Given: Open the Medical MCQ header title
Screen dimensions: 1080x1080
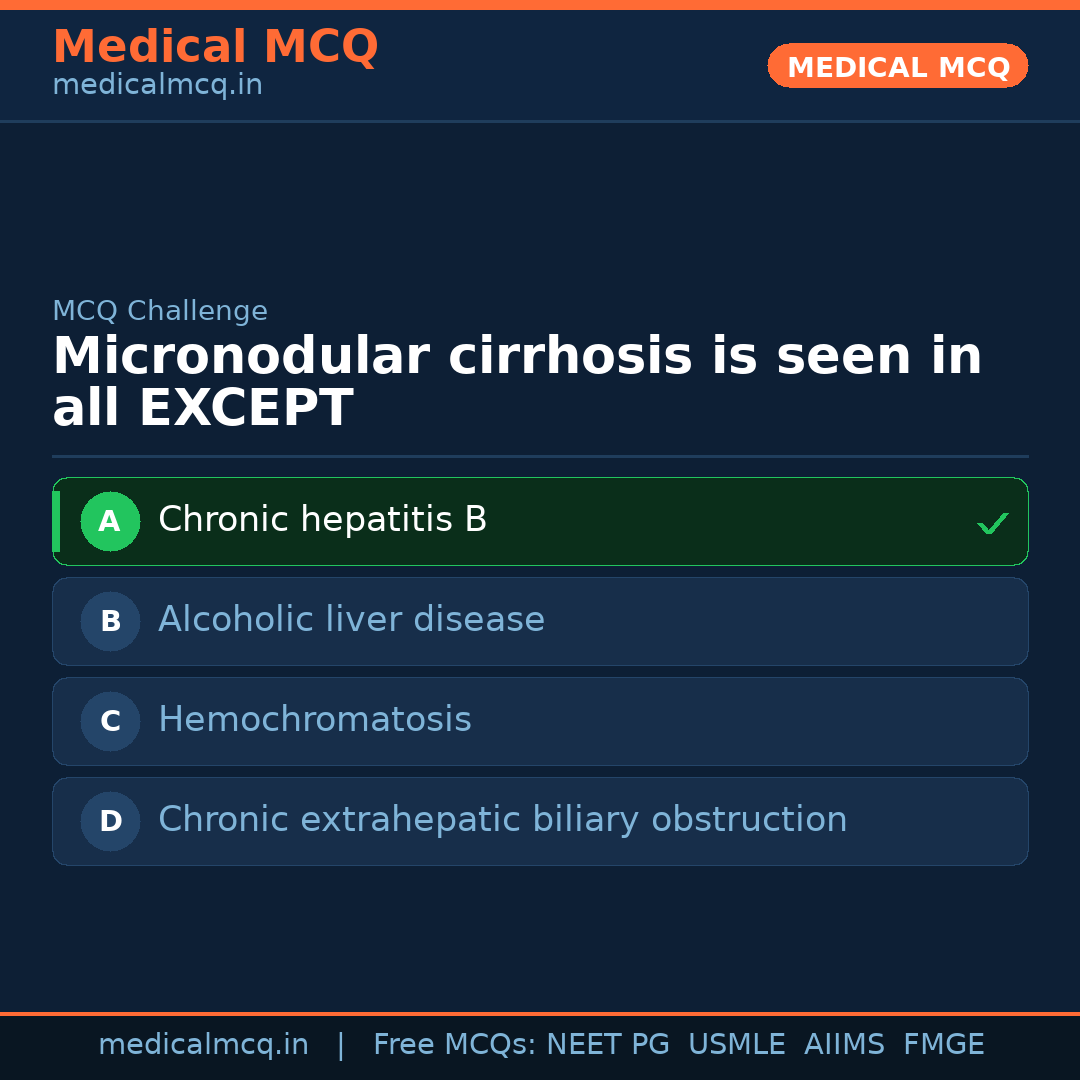Looking at the screenshot, I should click(x=215, y=47).
